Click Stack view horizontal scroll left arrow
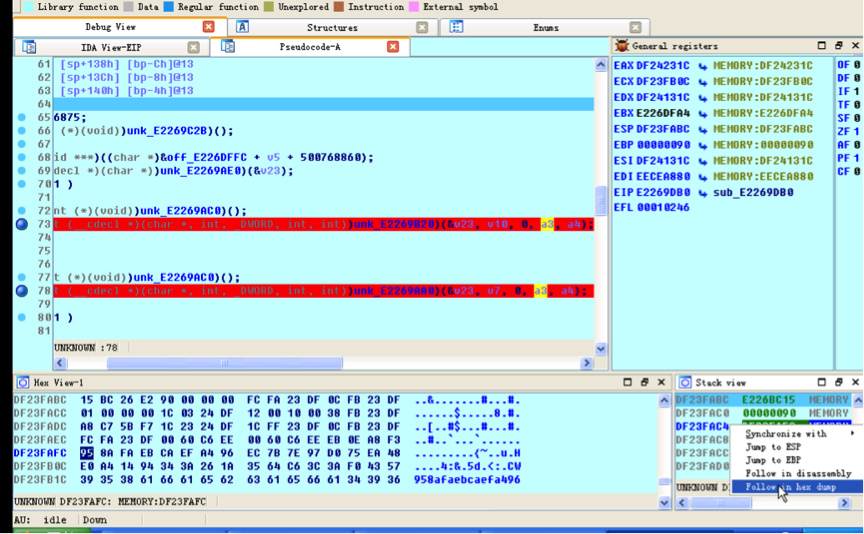This screenshot has width=864, height=534. [683, 503]
